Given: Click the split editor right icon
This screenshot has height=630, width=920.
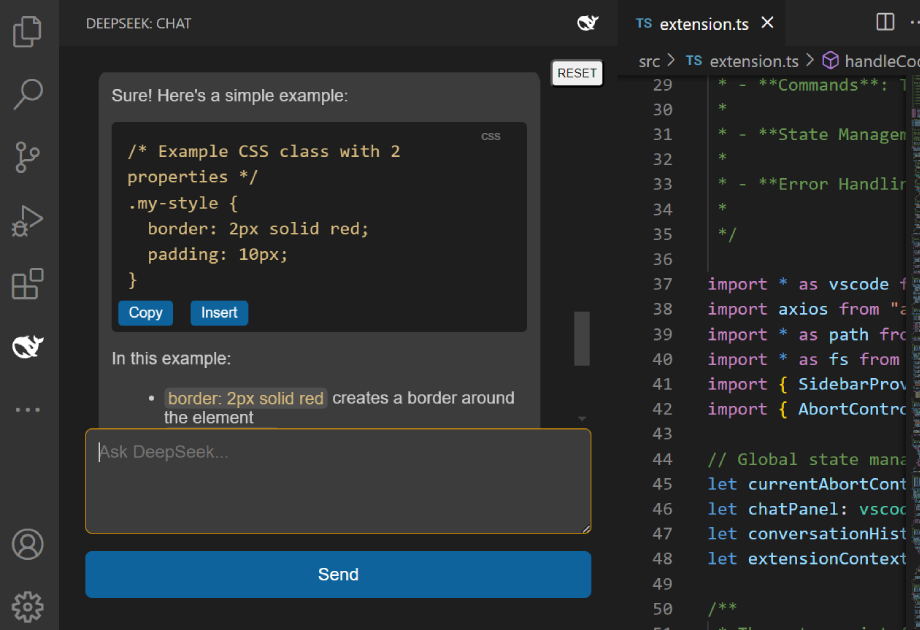Looking at the screenshot, I should pos(885,22).
